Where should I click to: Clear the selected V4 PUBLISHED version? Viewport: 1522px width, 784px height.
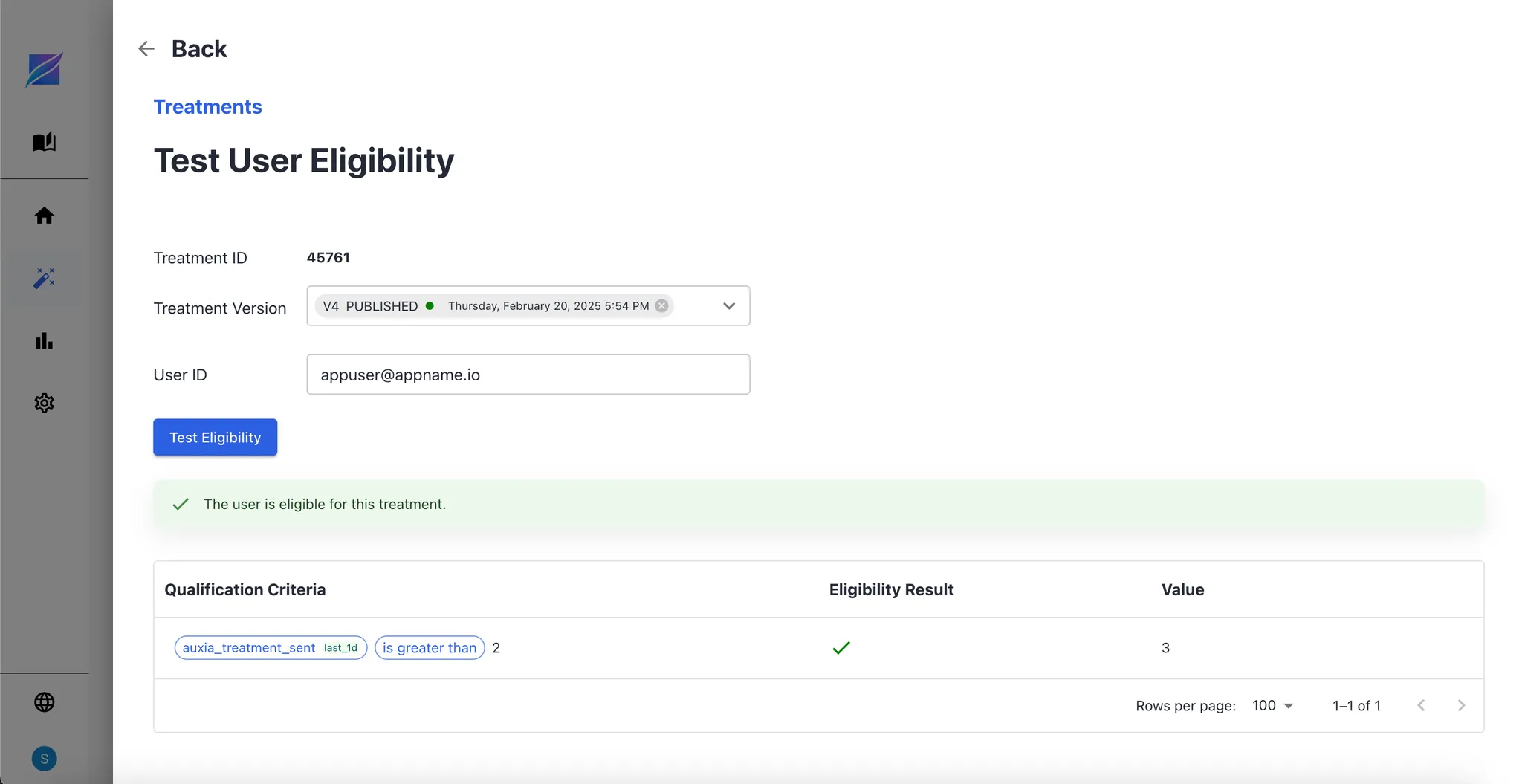661,306
